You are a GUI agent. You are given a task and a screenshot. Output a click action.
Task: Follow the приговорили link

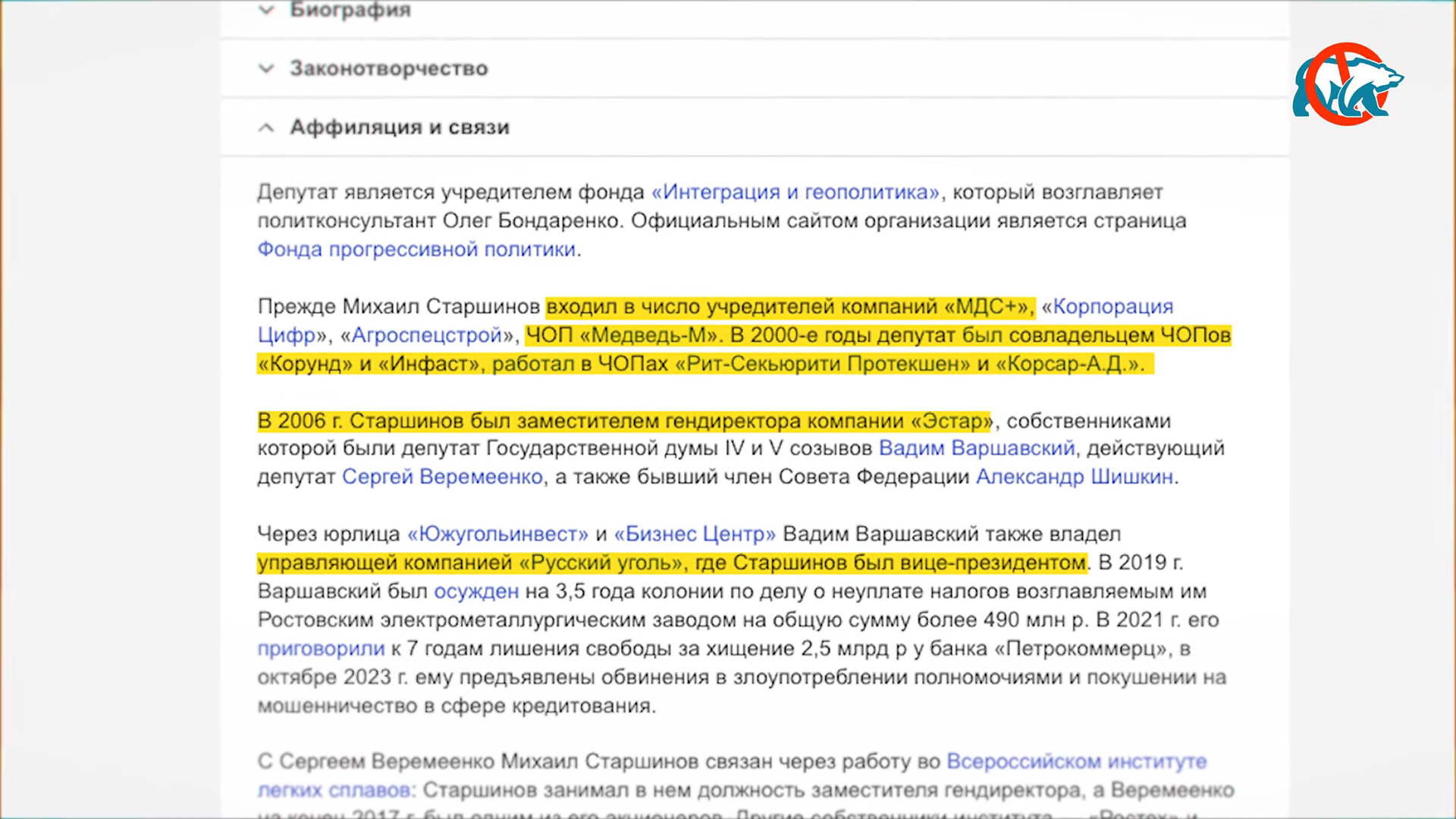pos(321,648)
